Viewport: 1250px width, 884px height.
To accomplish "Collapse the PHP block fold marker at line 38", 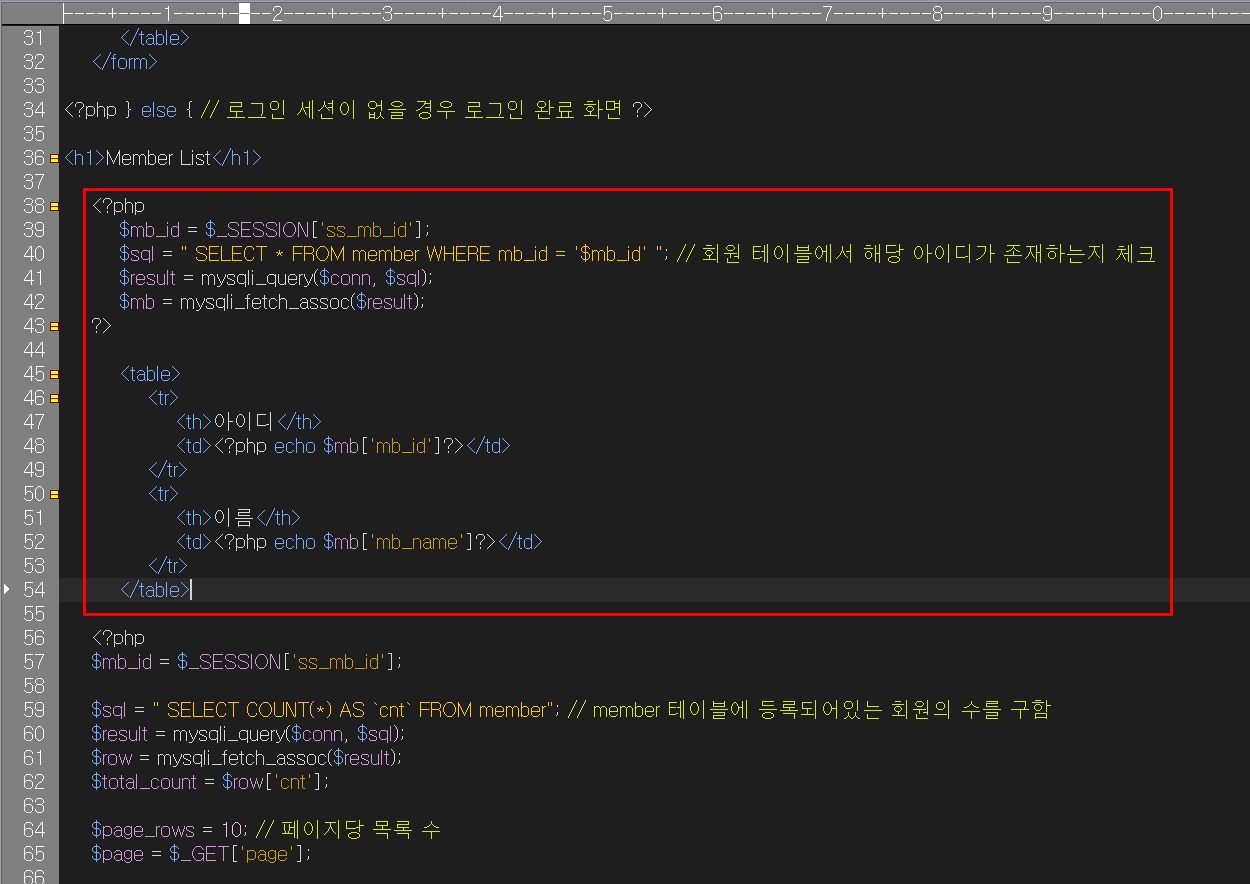I will (x=54, y=206).
